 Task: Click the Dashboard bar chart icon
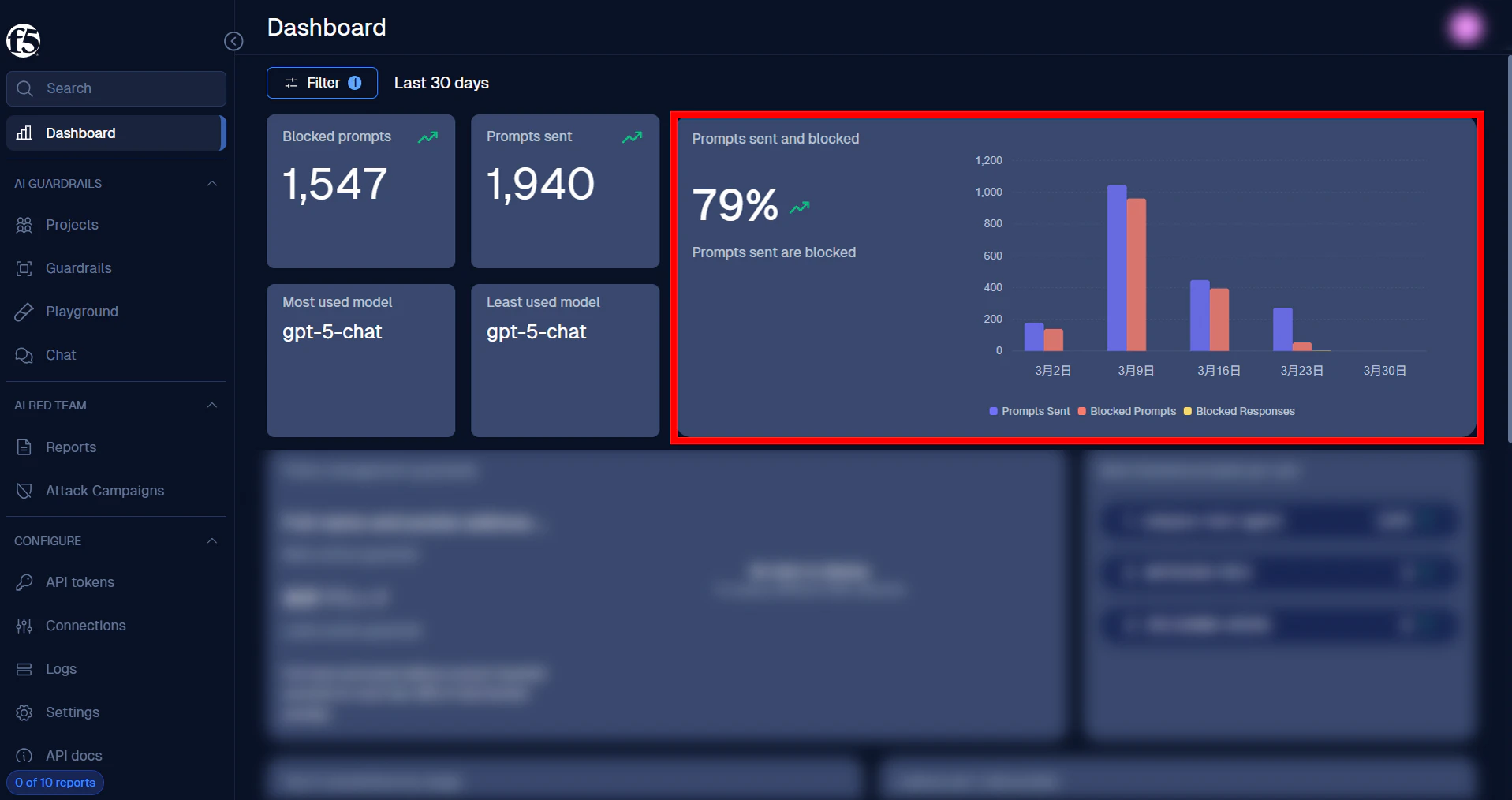24,133
